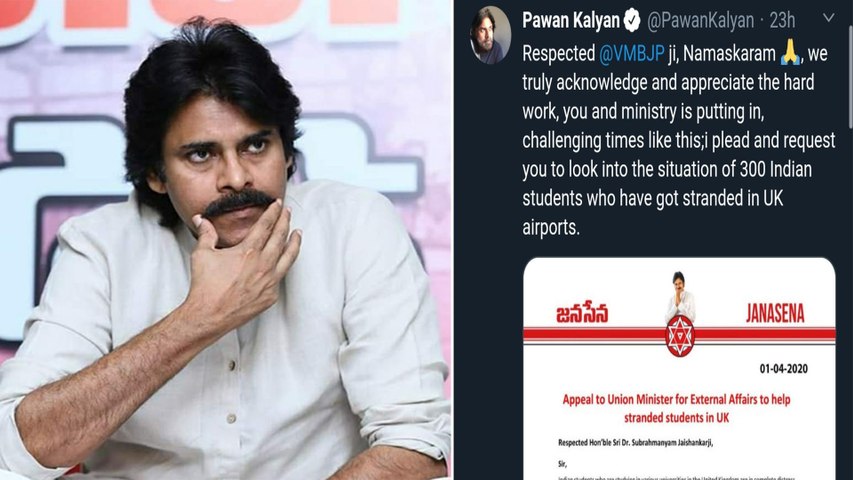Viewport: 853px width, 480px height.
Task: Click the folded hands emoji
Action: pyautogui.click(x=790, y=53)
